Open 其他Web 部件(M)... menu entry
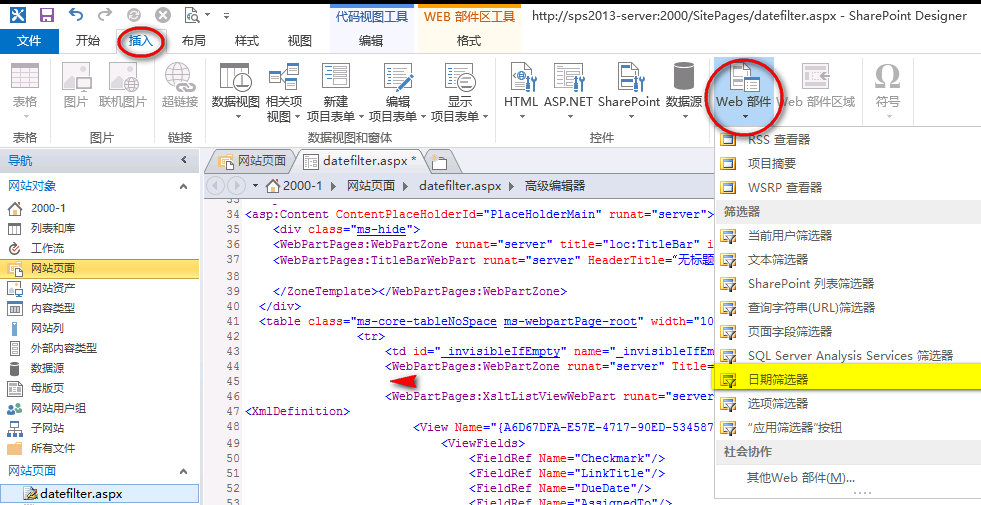Image resolution: width=981 pixels, height=505 pixels. pos(847,478)
